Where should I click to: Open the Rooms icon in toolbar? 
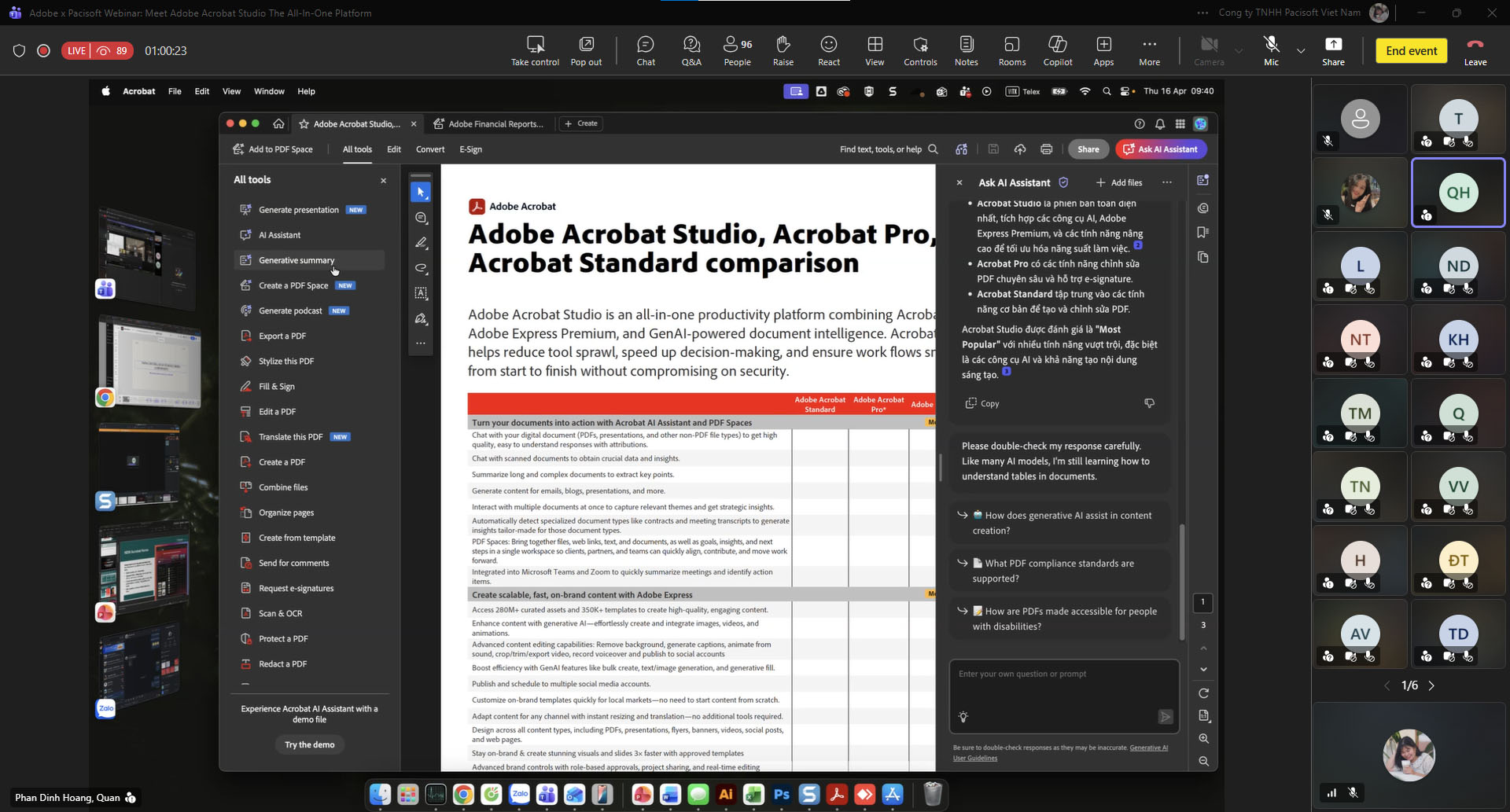click(1011, 50)
